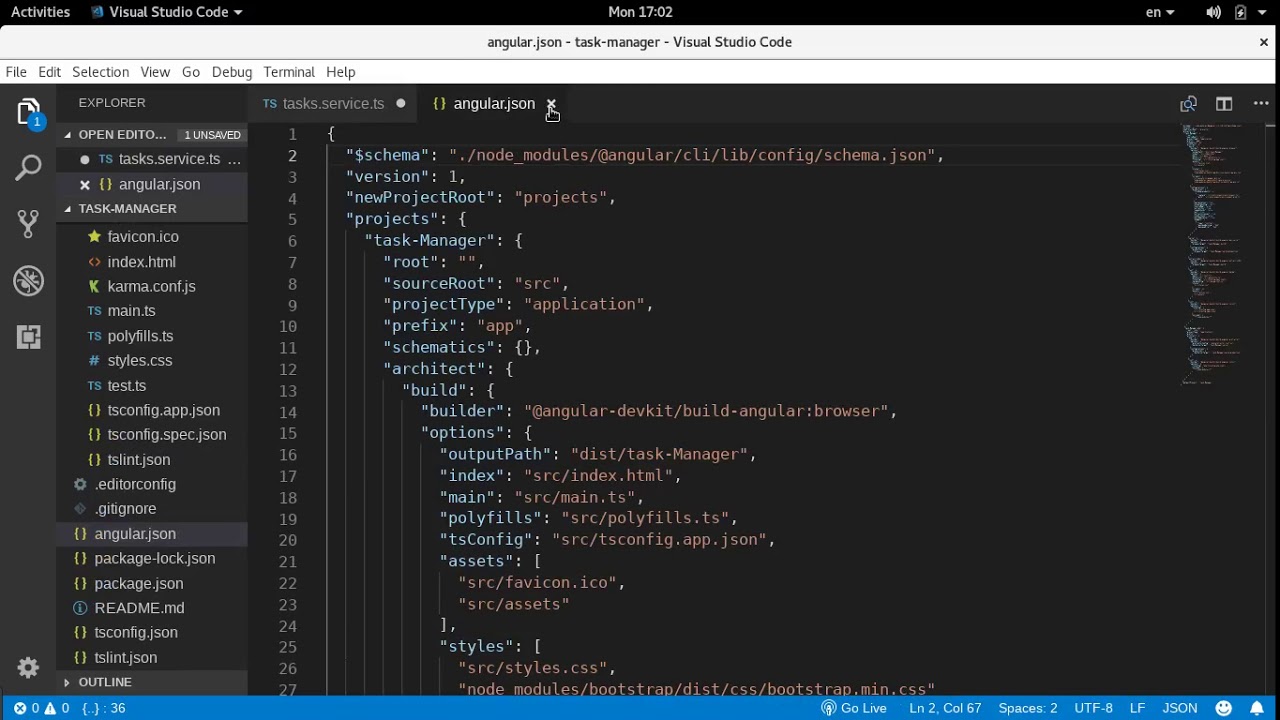Change indentation Spaces: 2
Image resolution: width=1280 pixels, height=720 pixels.
[x=1028, y=708]
